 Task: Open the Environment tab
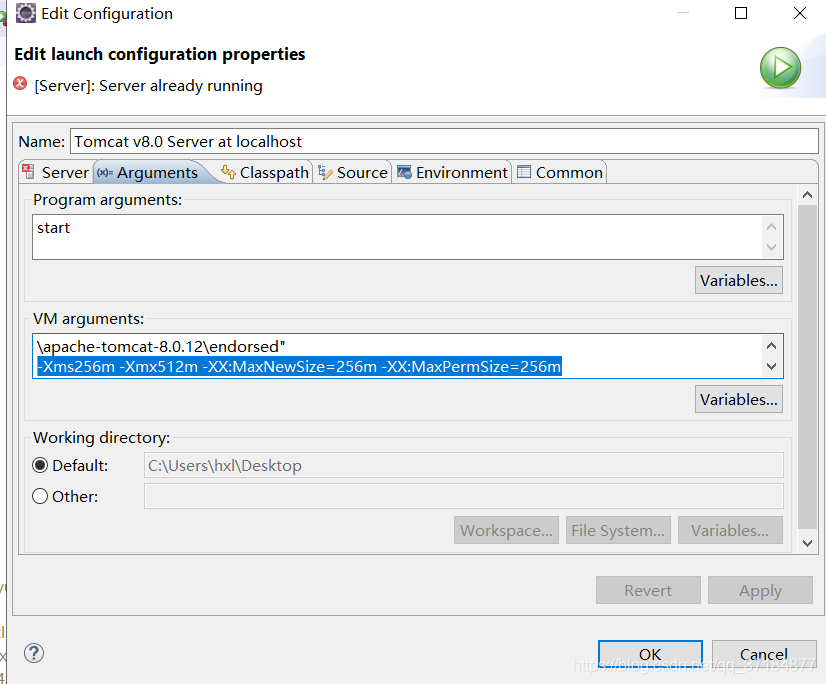(453, 172)
